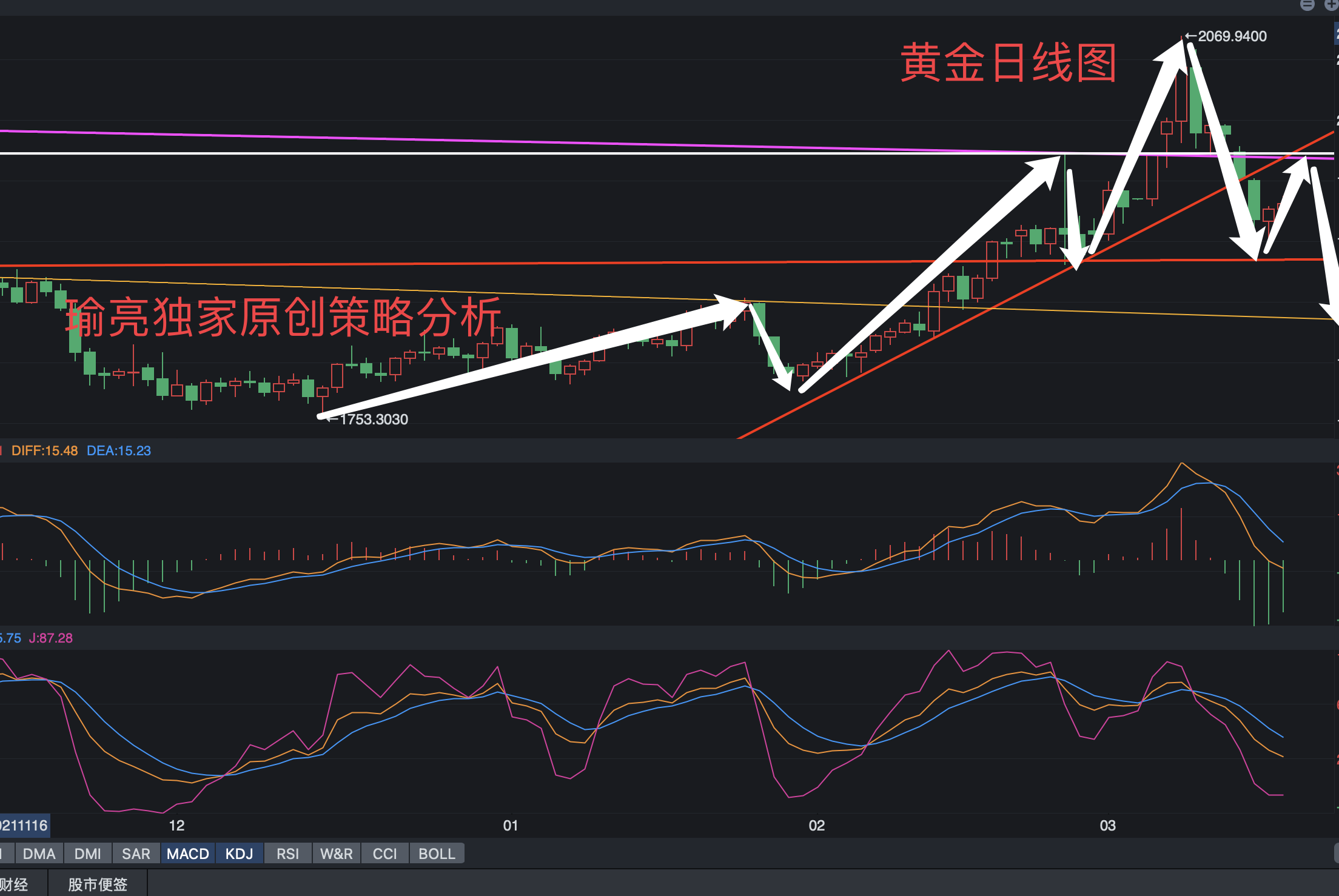1339x896 pixels.
Task: Click the 02 month label on time axis
Action: [x=817, y=825]
